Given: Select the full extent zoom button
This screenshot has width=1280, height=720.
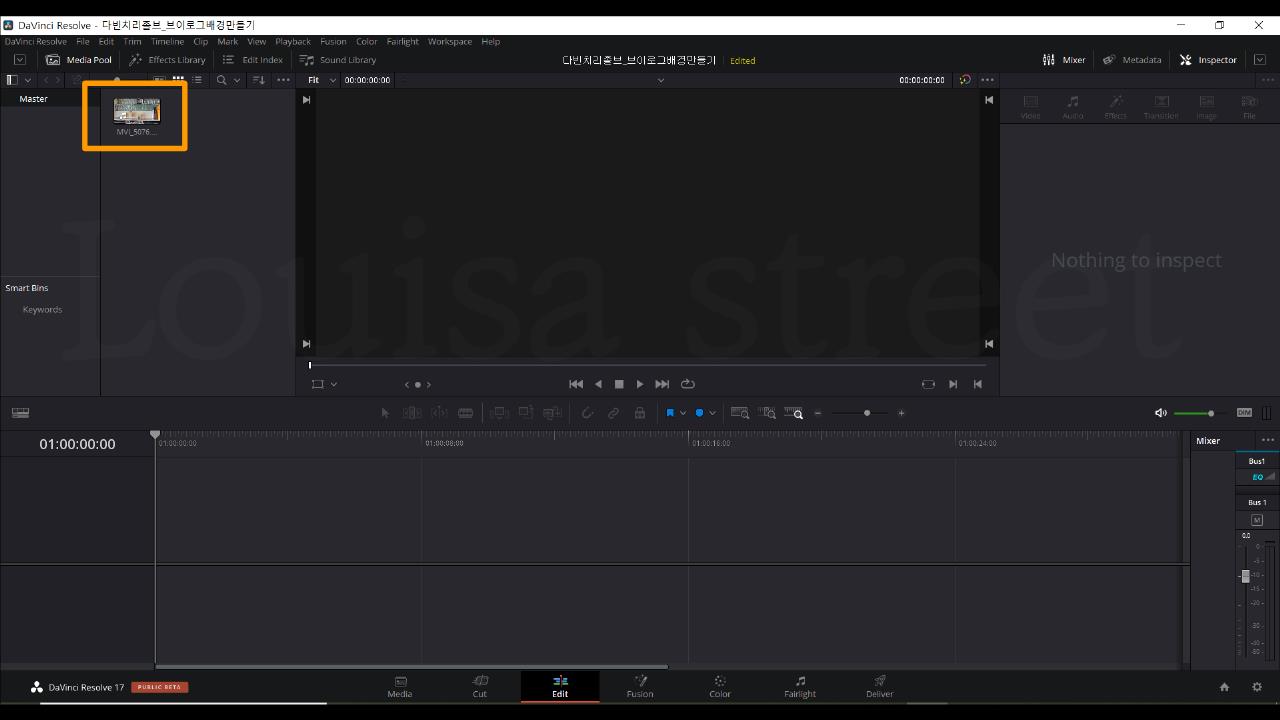Looking at the screenshot, I should (740, 413).
